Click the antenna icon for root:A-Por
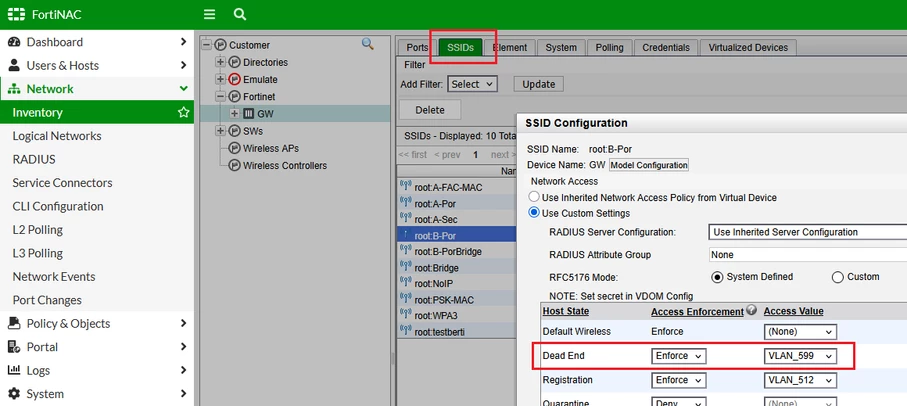This screenshot has height=406, width=907. point(406,203)
